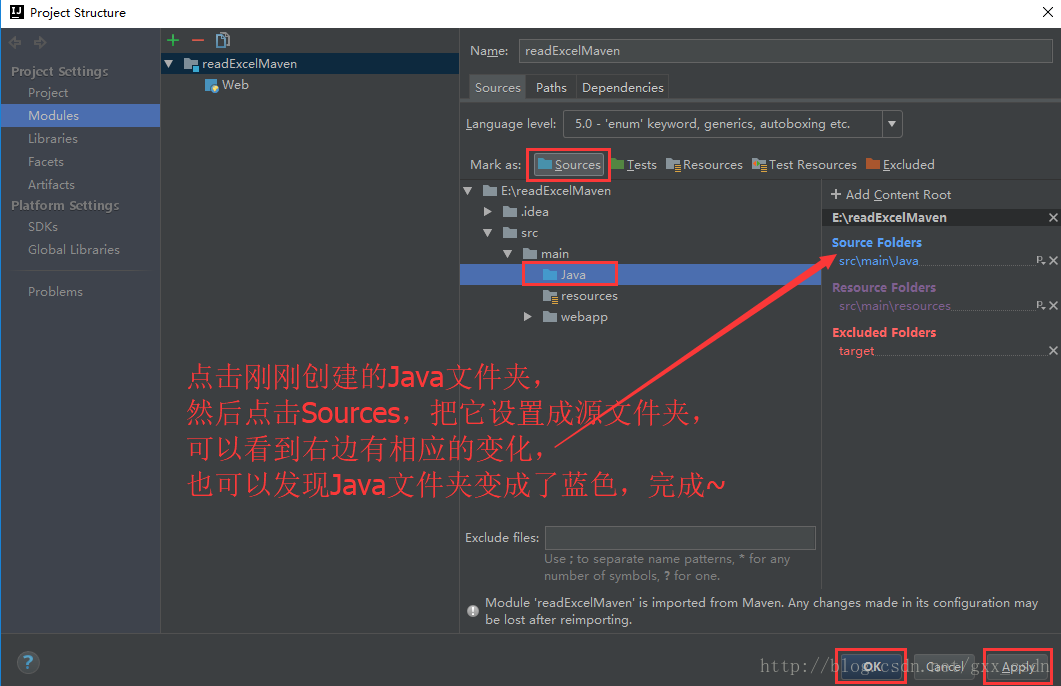Remove the module with the red minus icon

coord(198,41)
